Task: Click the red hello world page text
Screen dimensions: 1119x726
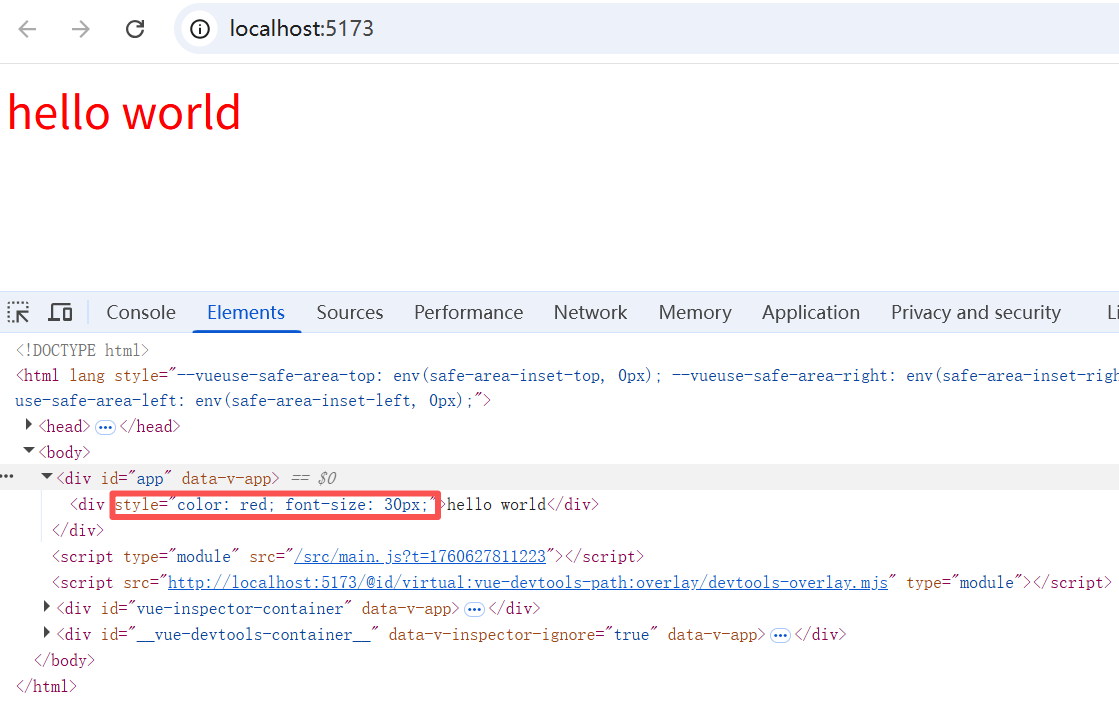Action: click(124, 113)
